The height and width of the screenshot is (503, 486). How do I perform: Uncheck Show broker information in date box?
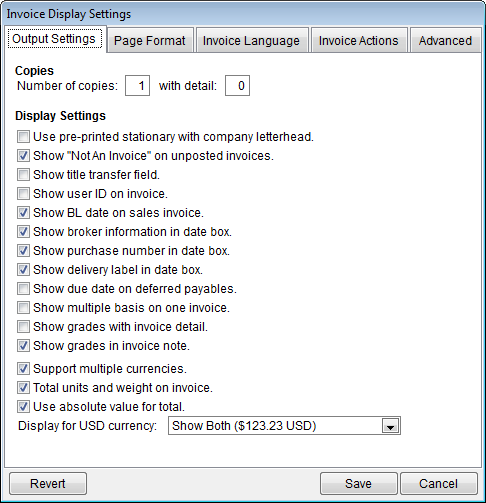tap(23, 232)
